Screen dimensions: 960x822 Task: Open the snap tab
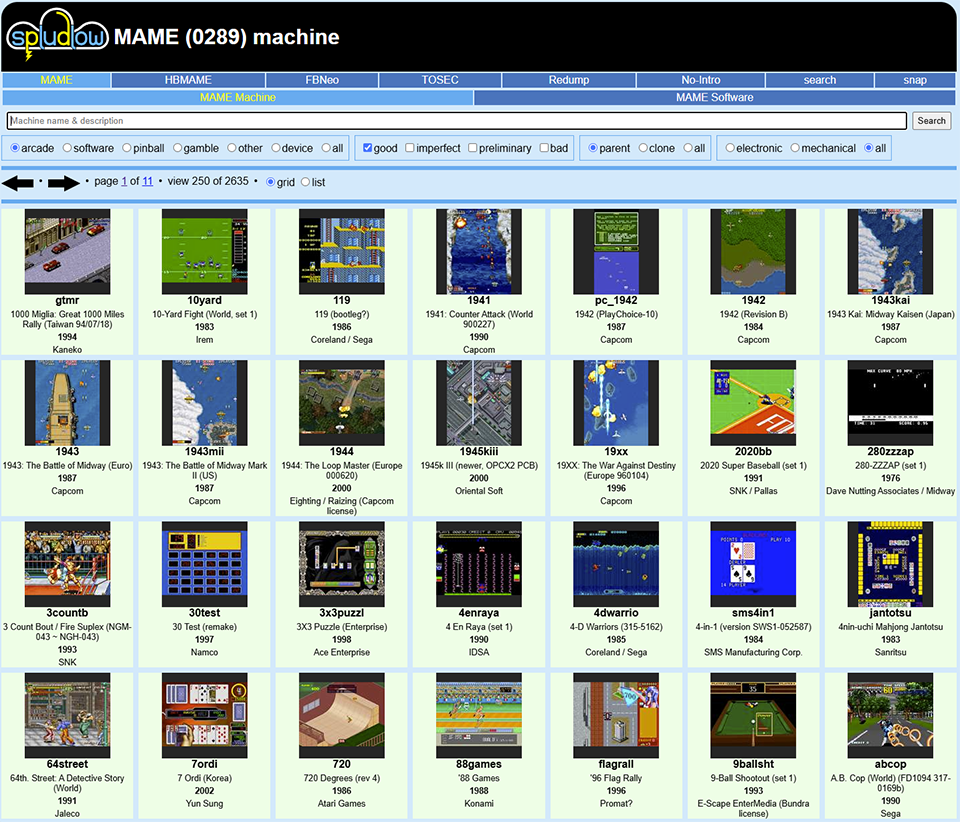[915, 80]
